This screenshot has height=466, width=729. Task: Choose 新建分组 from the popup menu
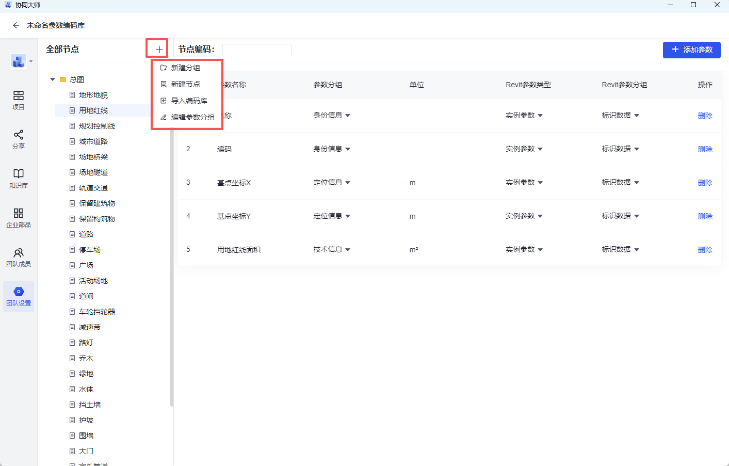[184, 67]
